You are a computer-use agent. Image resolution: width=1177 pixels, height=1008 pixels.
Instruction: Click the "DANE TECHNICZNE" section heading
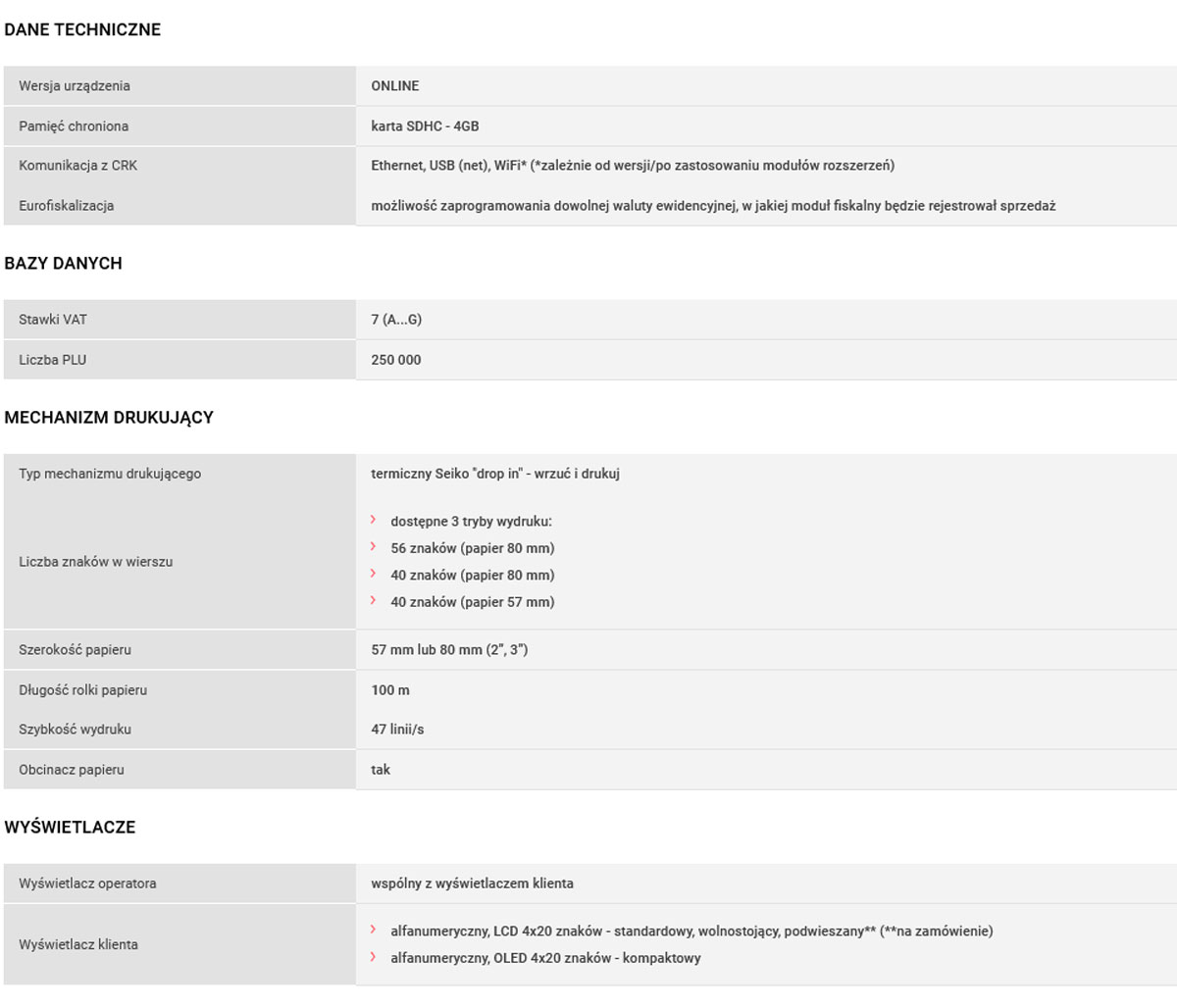pyautogui.click(x=82, y=29)
